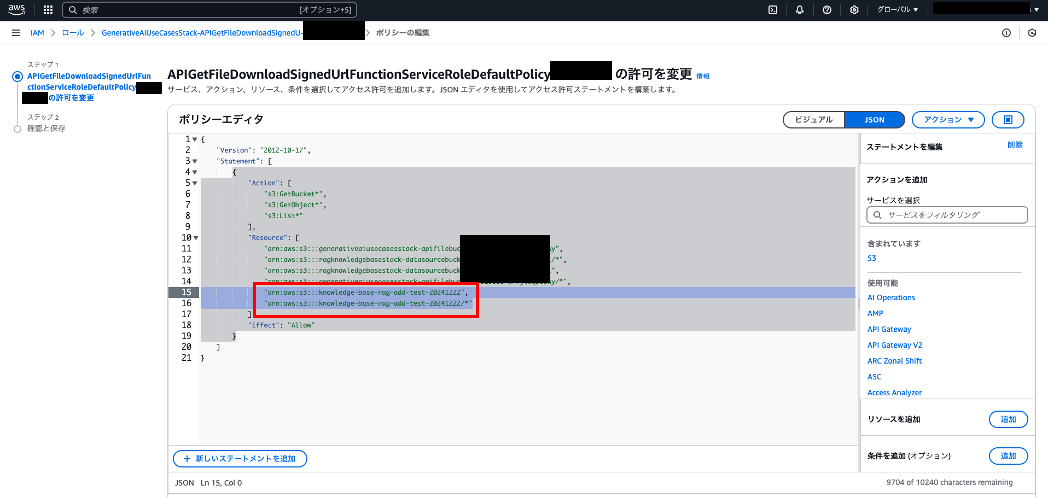Select step 1 radio in the wizard

pos(17,76)
